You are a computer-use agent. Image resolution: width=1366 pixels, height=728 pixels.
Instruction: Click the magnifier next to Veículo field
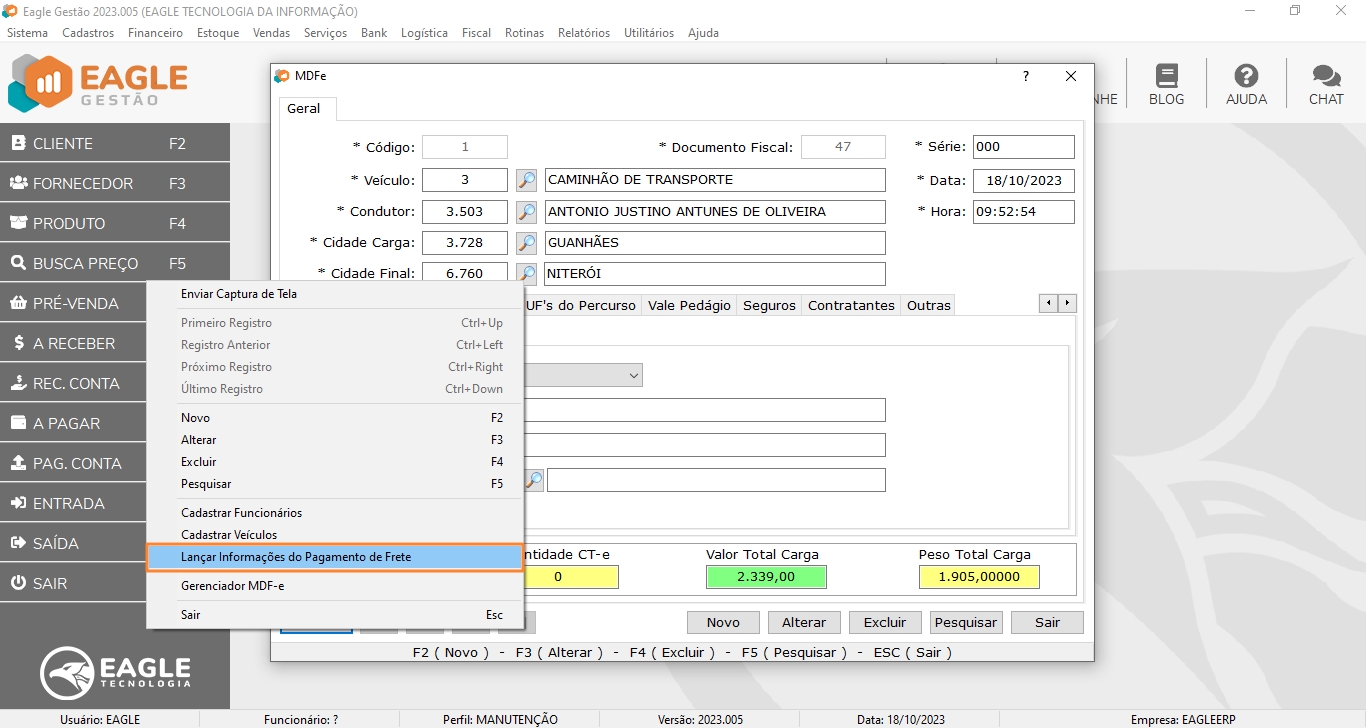click(x=527, y=180)
